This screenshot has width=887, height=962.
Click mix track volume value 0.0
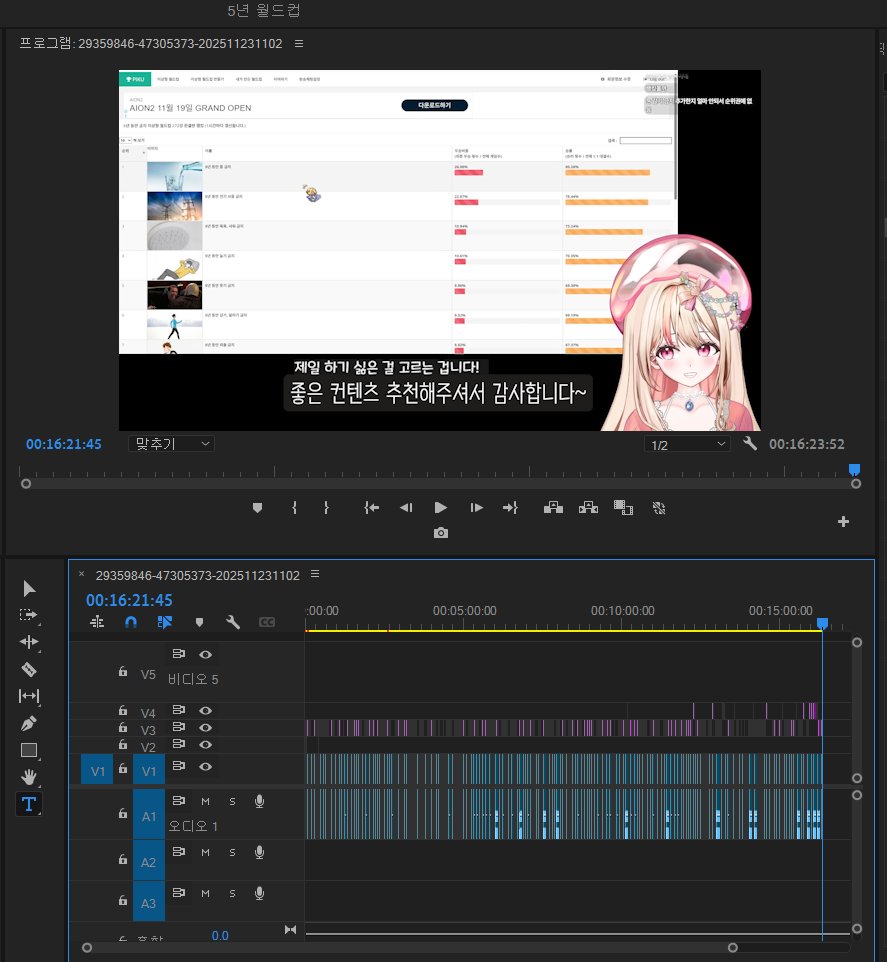(x=220, y=935)
